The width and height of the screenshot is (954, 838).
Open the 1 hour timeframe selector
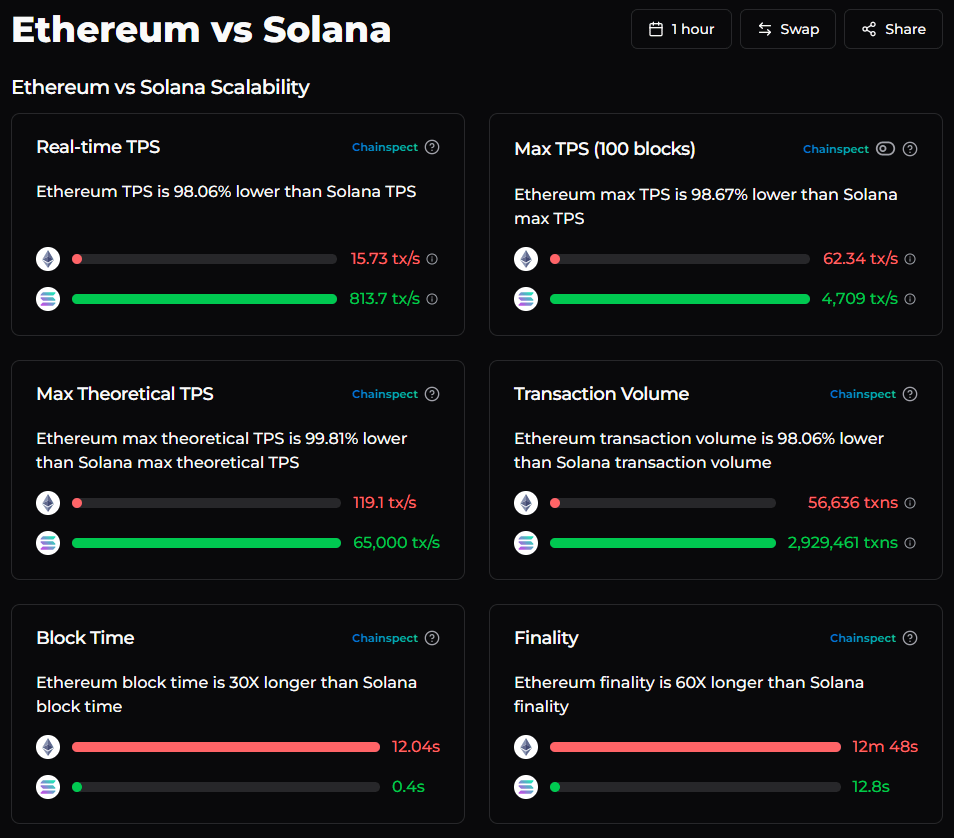[681, 29]
